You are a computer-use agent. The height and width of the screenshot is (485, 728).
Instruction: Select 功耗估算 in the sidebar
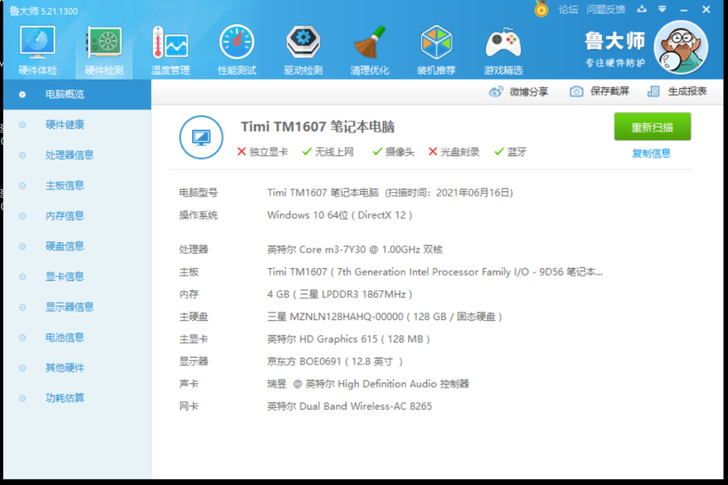click(x=77, y=398)
